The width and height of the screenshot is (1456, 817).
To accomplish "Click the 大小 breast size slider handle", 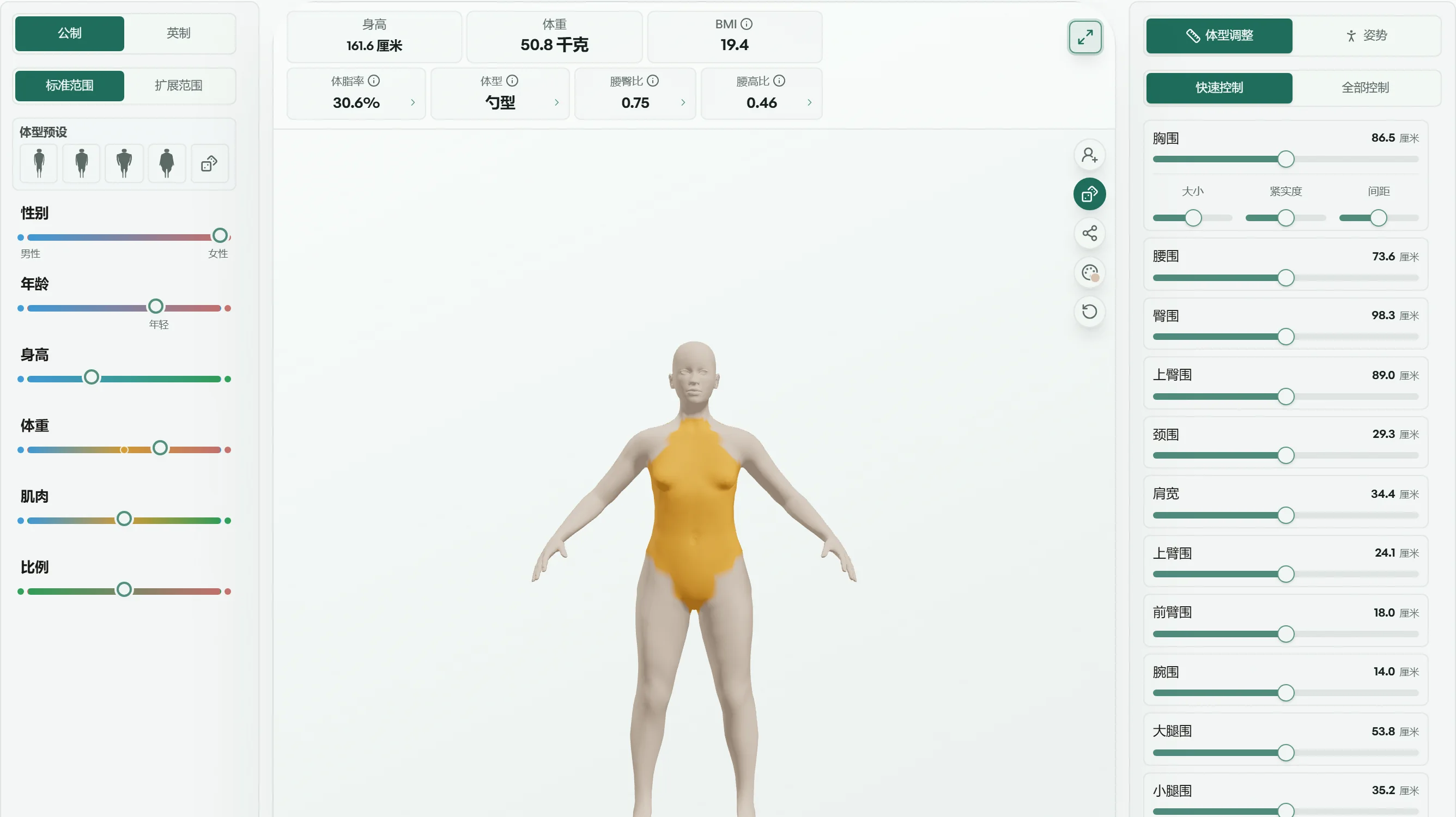I will (x=1193, y=218).
